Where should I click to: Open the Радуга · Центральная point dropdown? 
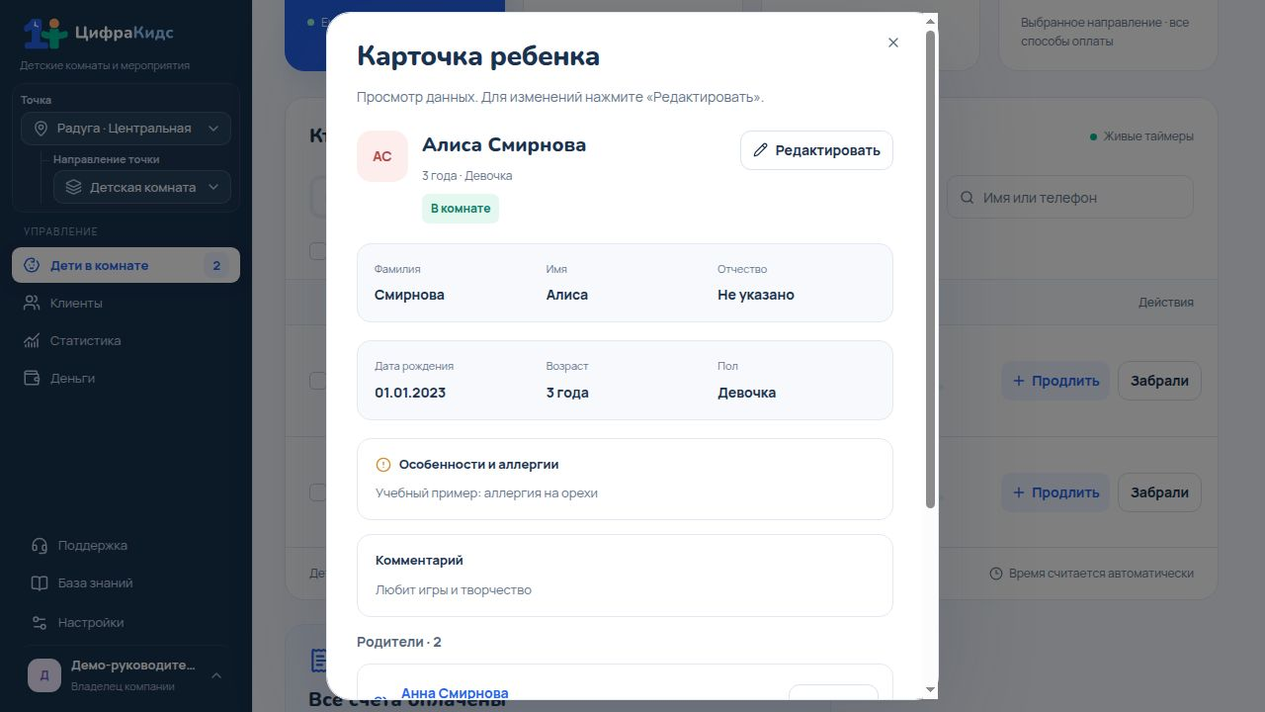click(126, 128)
